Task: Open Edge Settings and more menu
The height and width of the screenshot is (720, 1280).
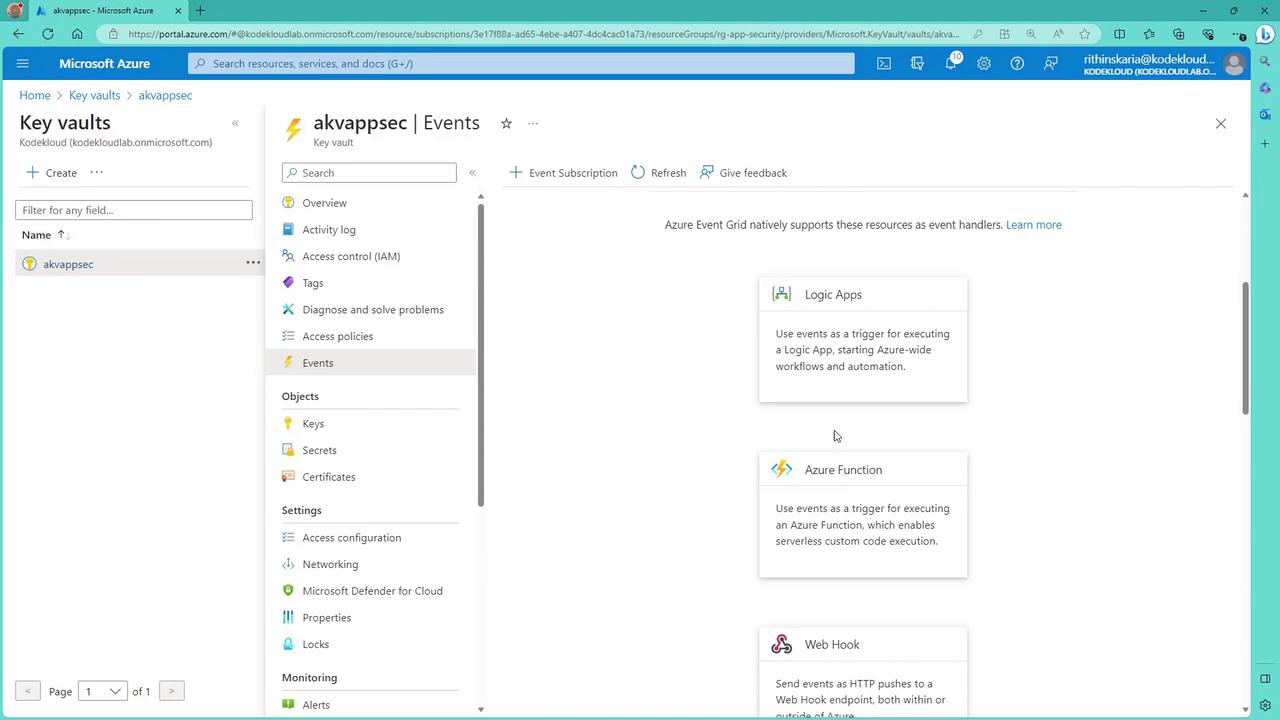Action: point(1238,34)
